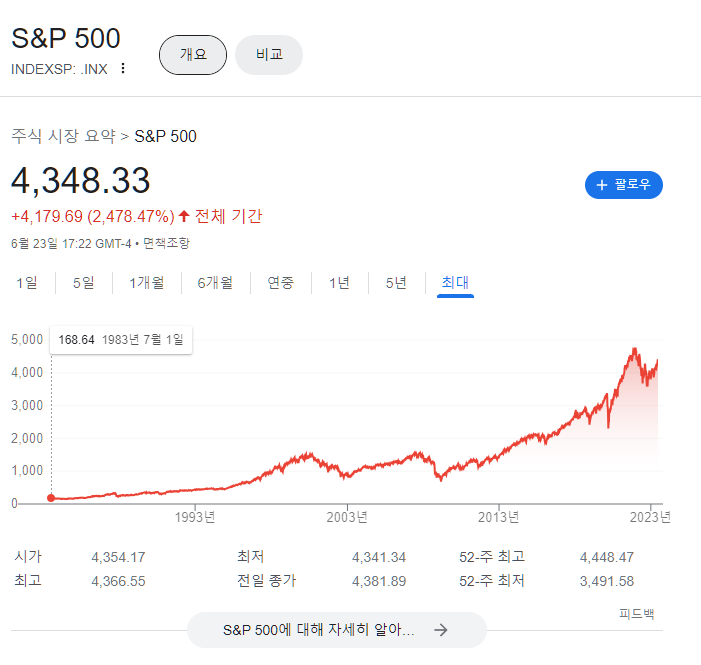Switch chart to 1개월 range
The width and height of the screenshot is (701, 665).
coord(147,283)
